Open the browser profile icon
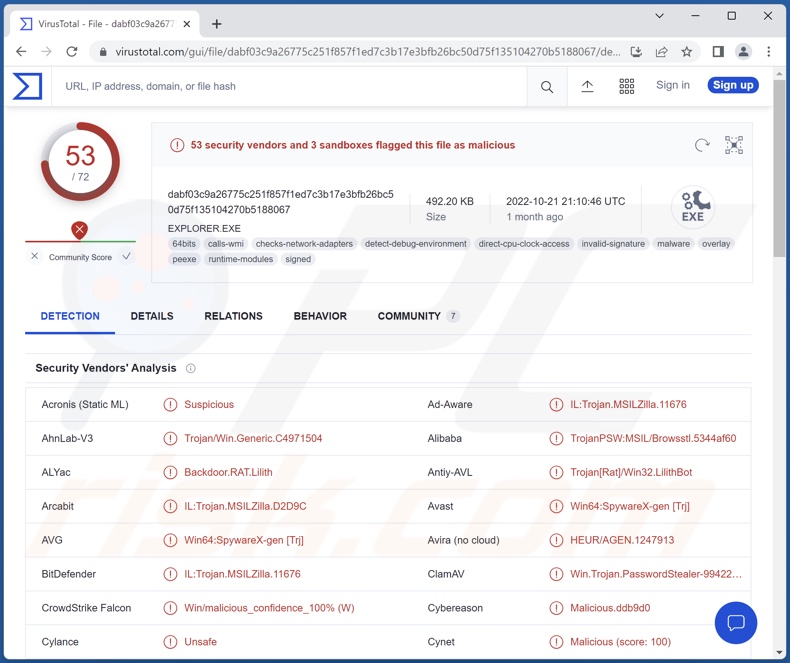The width and height of the screenshot is (790, 663). pyautogui.click(x=743, y=51)
